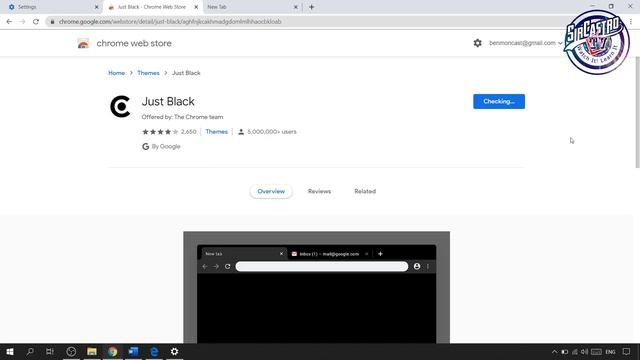Open a new tab with plus button
The width and height of the screenshot is (640, 360).
[311, 7]
